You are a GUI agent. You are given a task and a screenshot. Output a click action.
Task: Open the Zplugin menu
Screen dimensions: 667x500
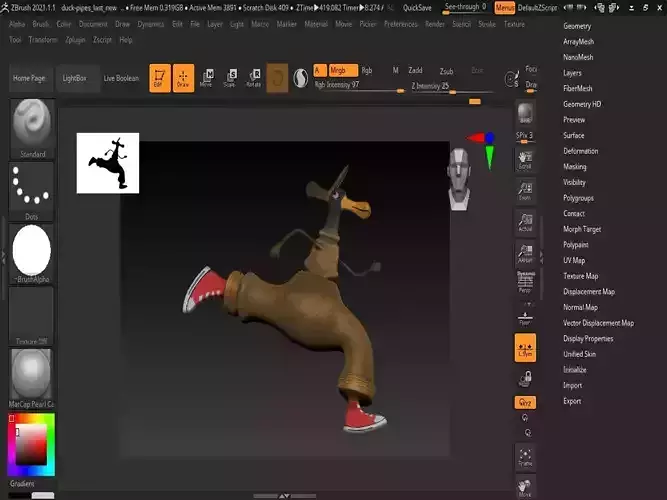click(x=75, y=40)
